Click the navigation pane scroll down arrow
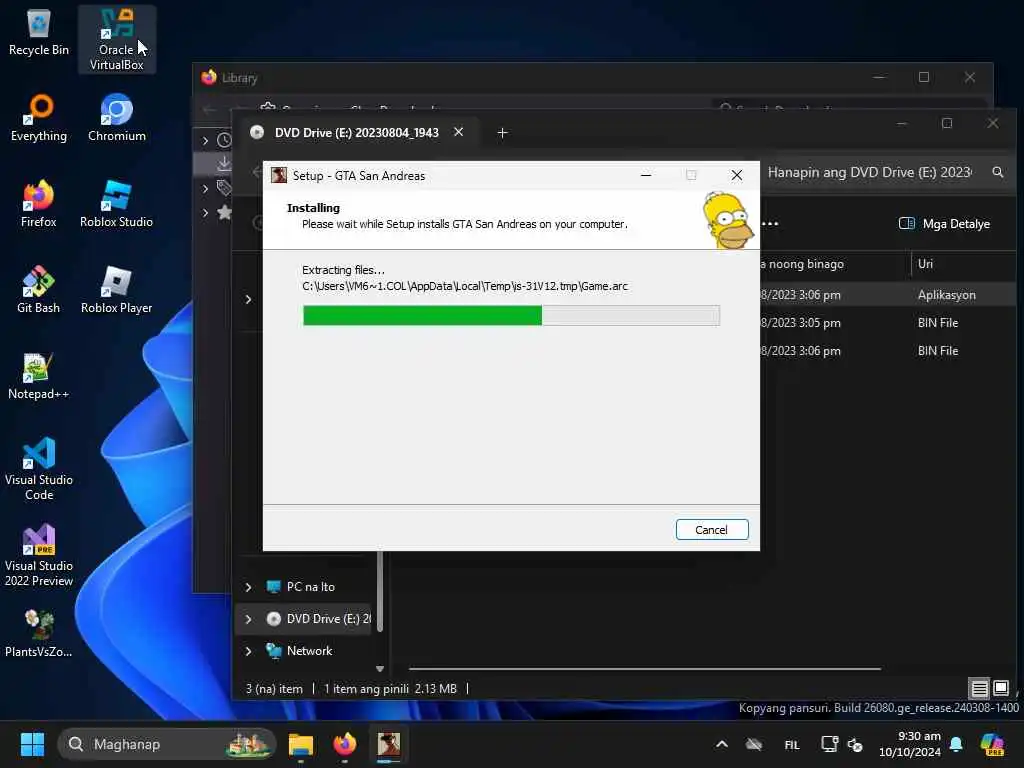Screen dimensions: 1024x768 pyautogui.click(x=379, y=669)
